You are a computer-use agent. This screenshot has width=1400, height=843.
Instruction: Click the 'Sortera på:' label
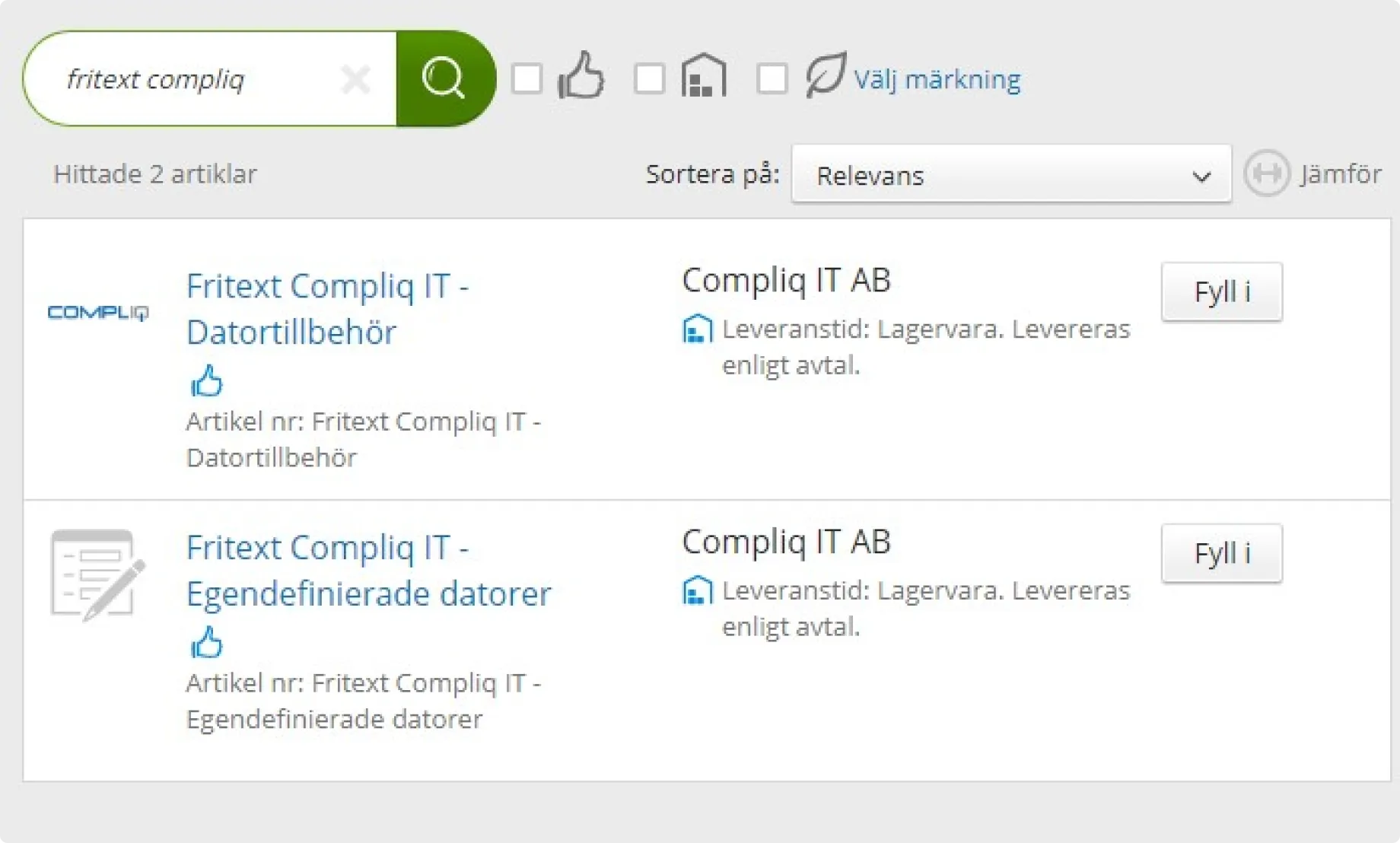coord(713,174)
